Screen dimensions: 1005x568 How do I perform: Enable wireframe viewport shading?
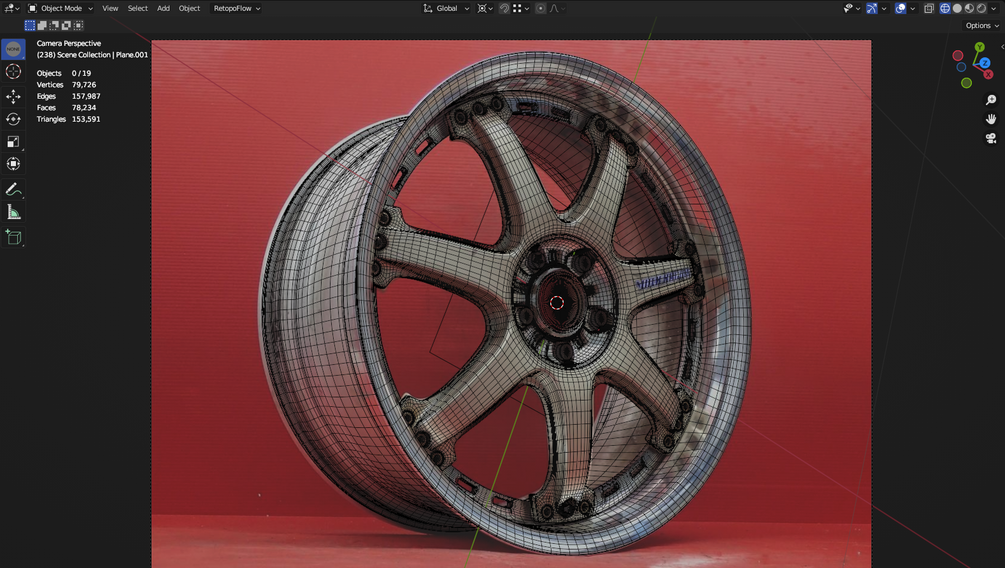(x=945, y=8)
